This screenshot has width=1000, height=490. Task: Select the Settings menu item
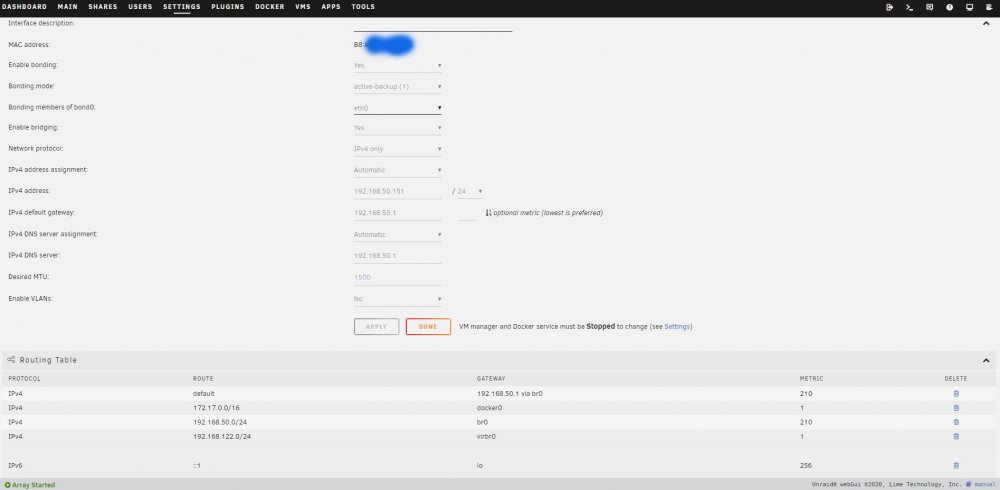tap(182, 6)
